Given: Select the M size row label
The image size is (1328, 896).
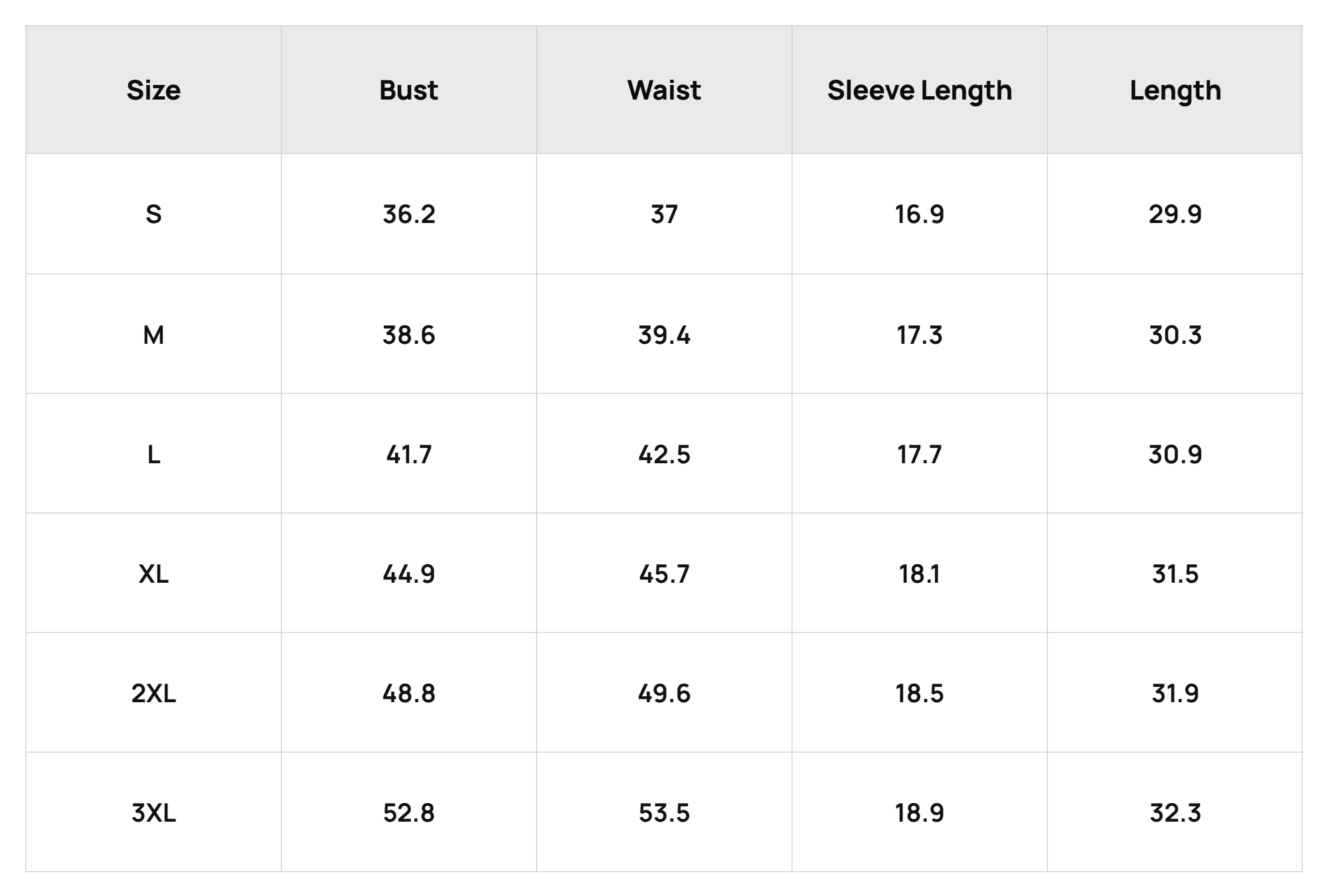Looking at the screenshot, I should tap(153, 335).
